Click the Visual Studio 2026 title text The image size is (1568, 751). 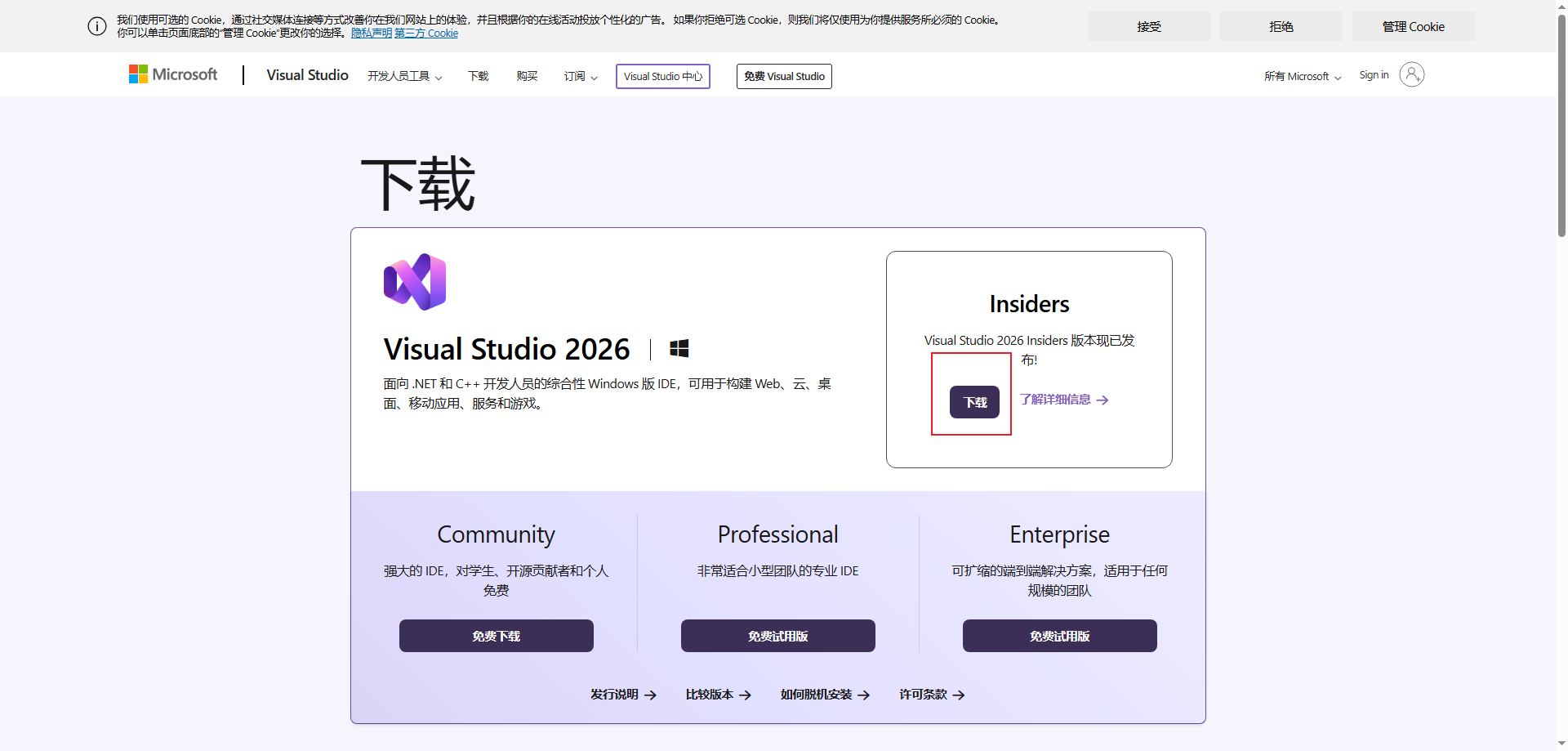point(507,349)
